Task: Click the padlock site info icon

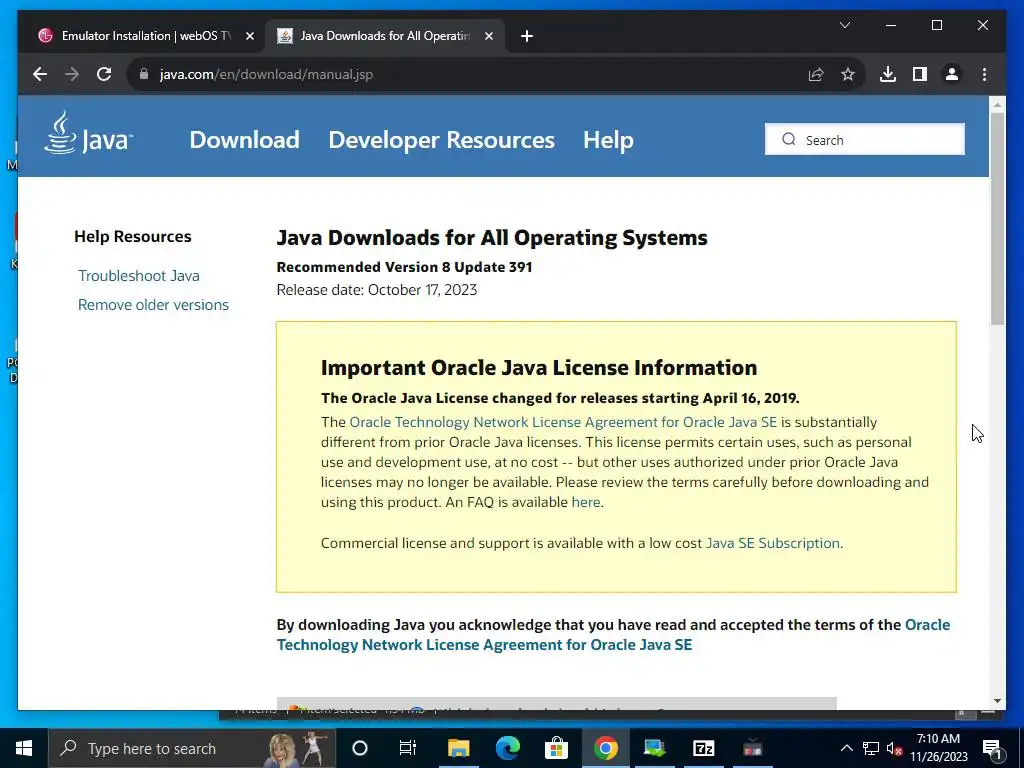Action: pyautogui.click(x=144, y=74)
